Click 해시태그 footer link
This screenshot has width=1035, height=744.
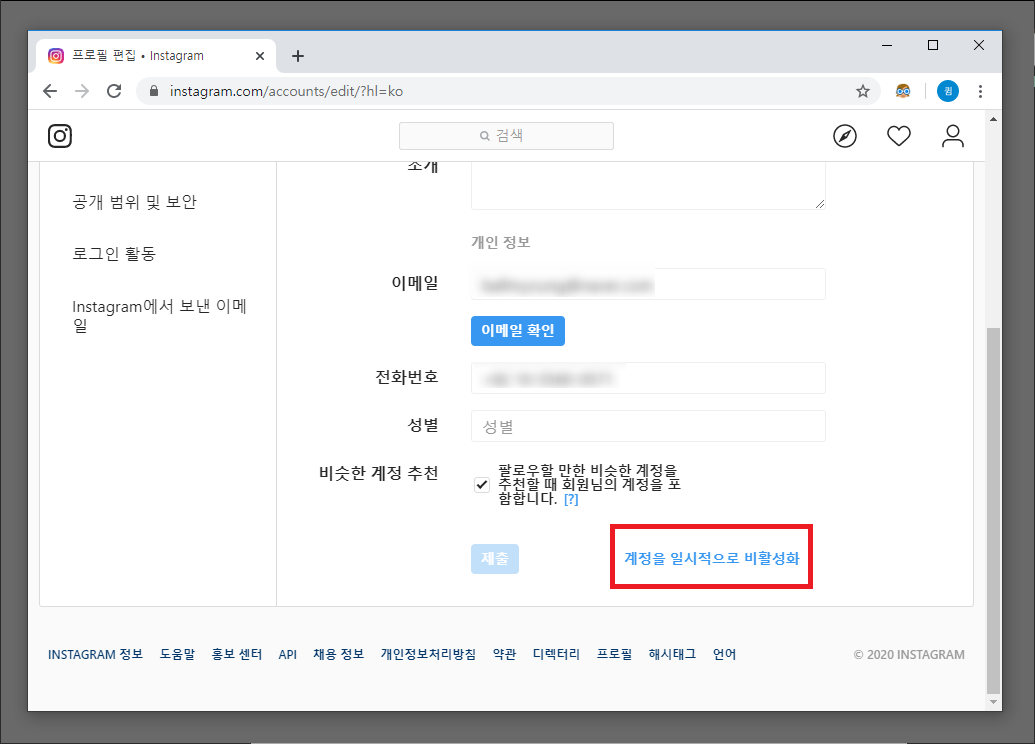tap(672, 654)
